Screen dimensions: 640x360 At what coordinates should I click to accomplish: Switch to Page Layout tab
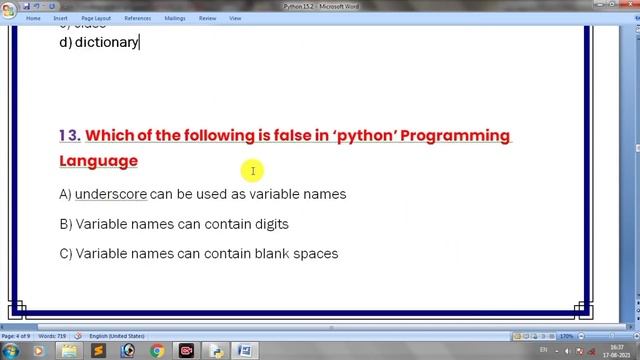pyautogui.click(x=96, y=18)
